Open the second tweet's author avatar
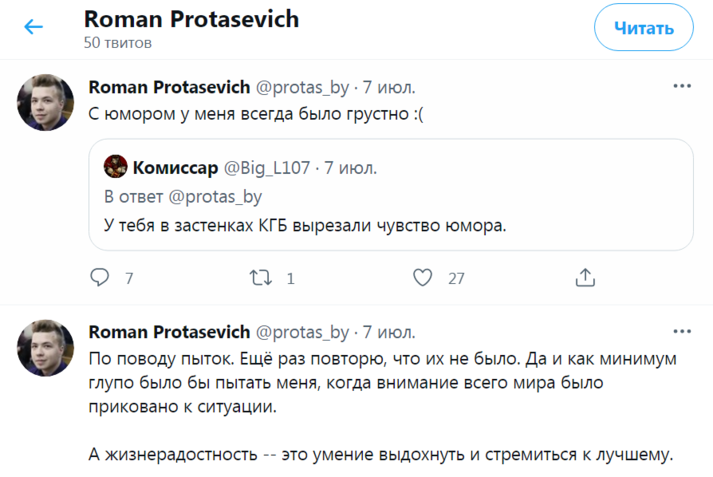 tap(45, 348)
